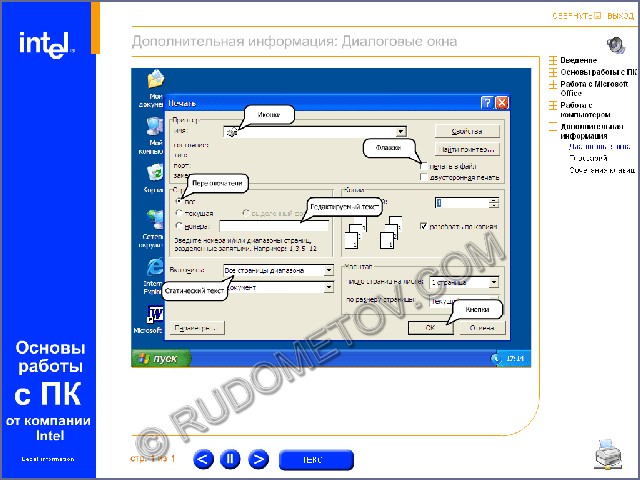The height and width of the screenshot is (480, 640).
Task: Expand the Введение section
Action: pyautogui.click(x=553, y=60)
